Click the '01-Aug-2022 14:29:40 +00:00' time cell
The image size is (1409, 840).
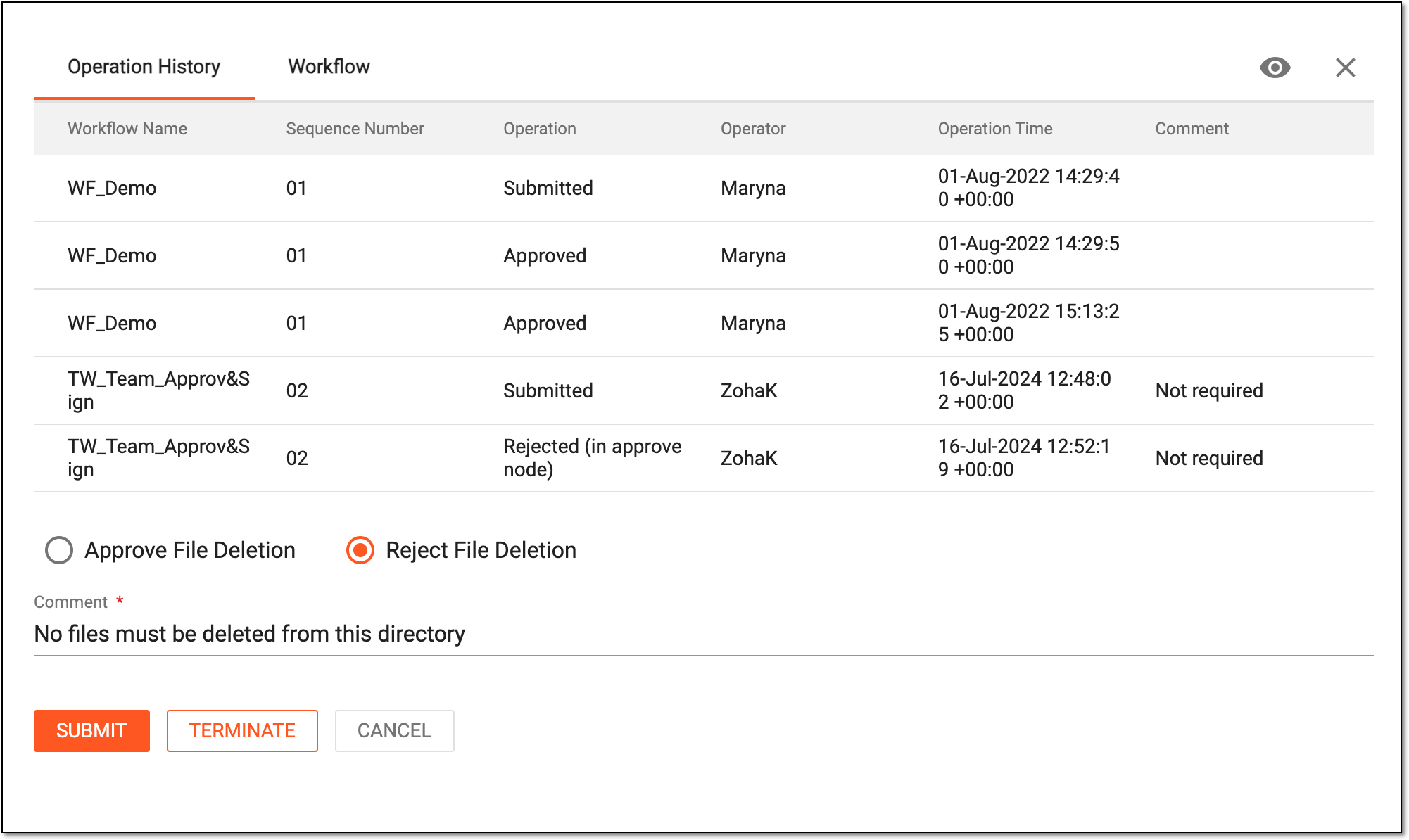tap(1028, 188)
